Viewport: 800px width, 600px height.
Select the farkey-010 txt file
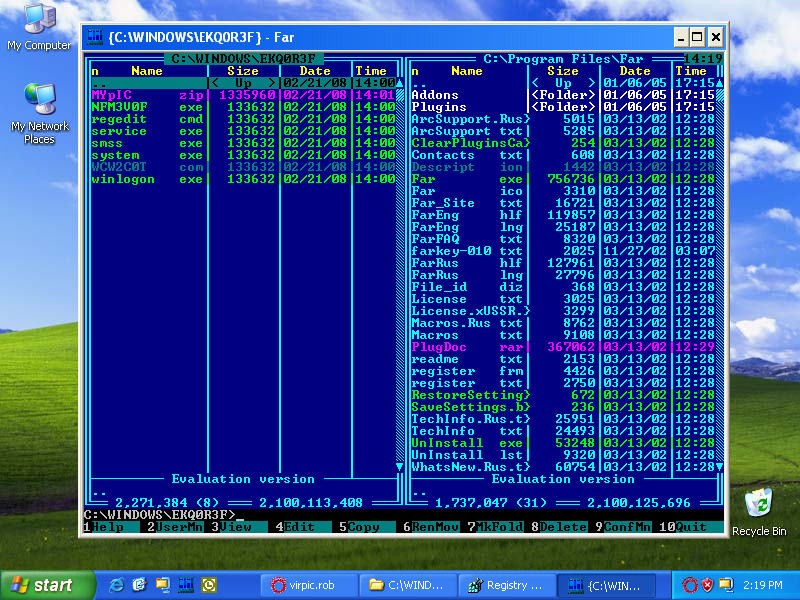563,251
